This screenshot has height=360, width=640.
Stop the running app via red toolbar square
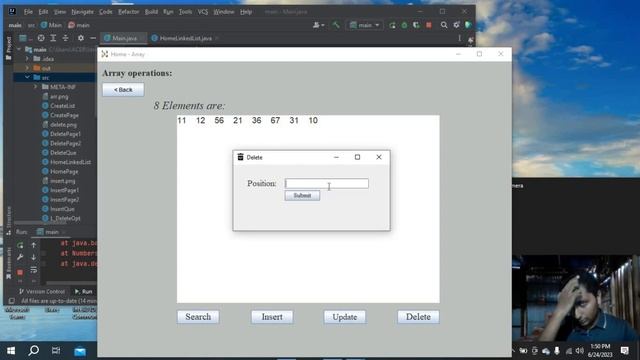[429, 25]
